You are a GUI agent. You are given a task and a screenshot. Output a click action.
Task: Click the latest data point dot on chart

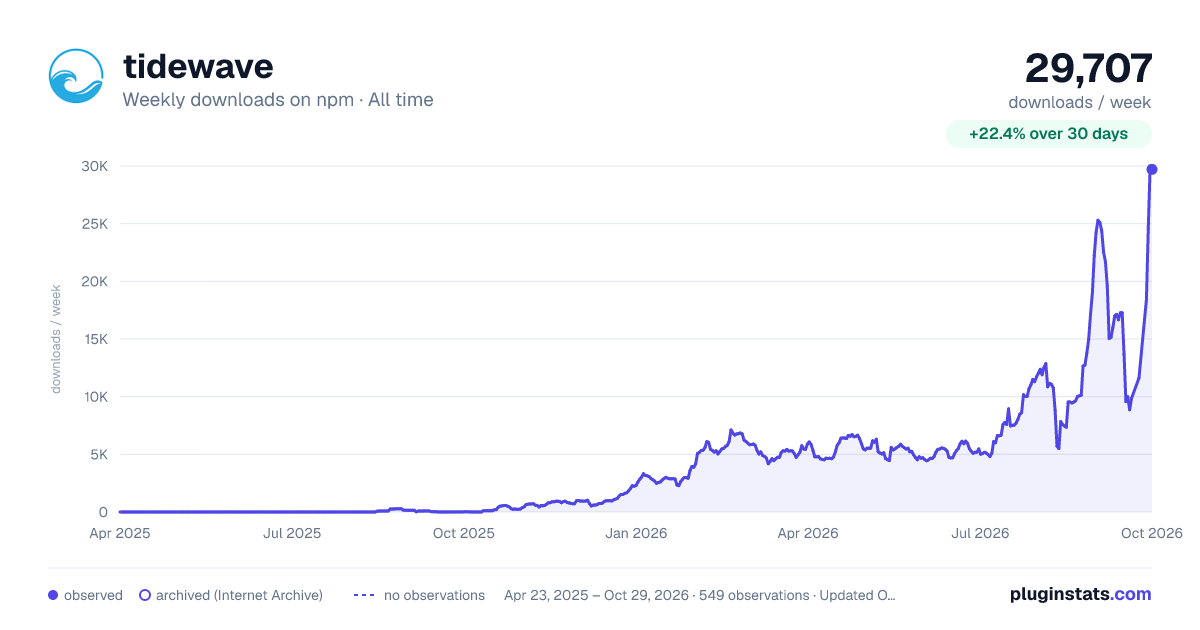pyautogui.click(x=1151, y=169)
